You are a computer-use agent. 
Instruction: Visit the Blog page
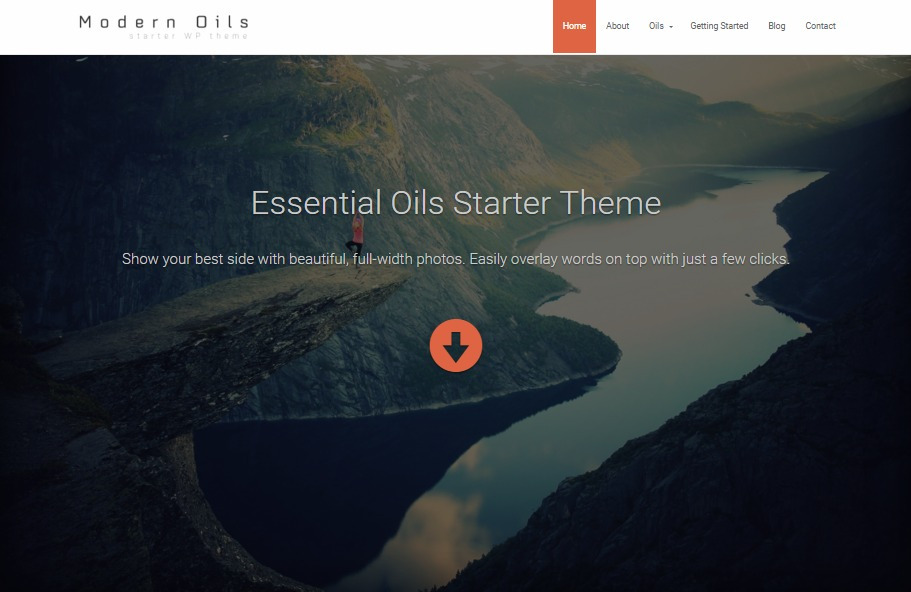pyautogui.click(x=776, y=26)
